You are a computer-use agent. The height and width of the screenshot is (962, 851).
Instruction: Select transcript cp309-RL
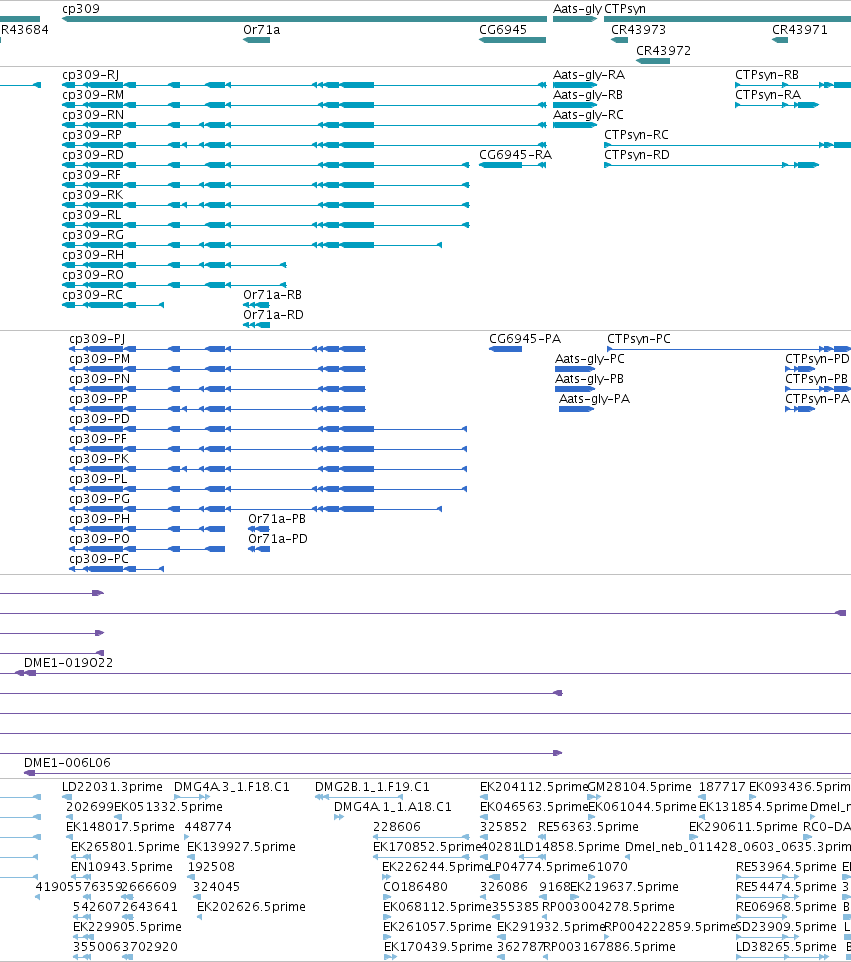266,225
